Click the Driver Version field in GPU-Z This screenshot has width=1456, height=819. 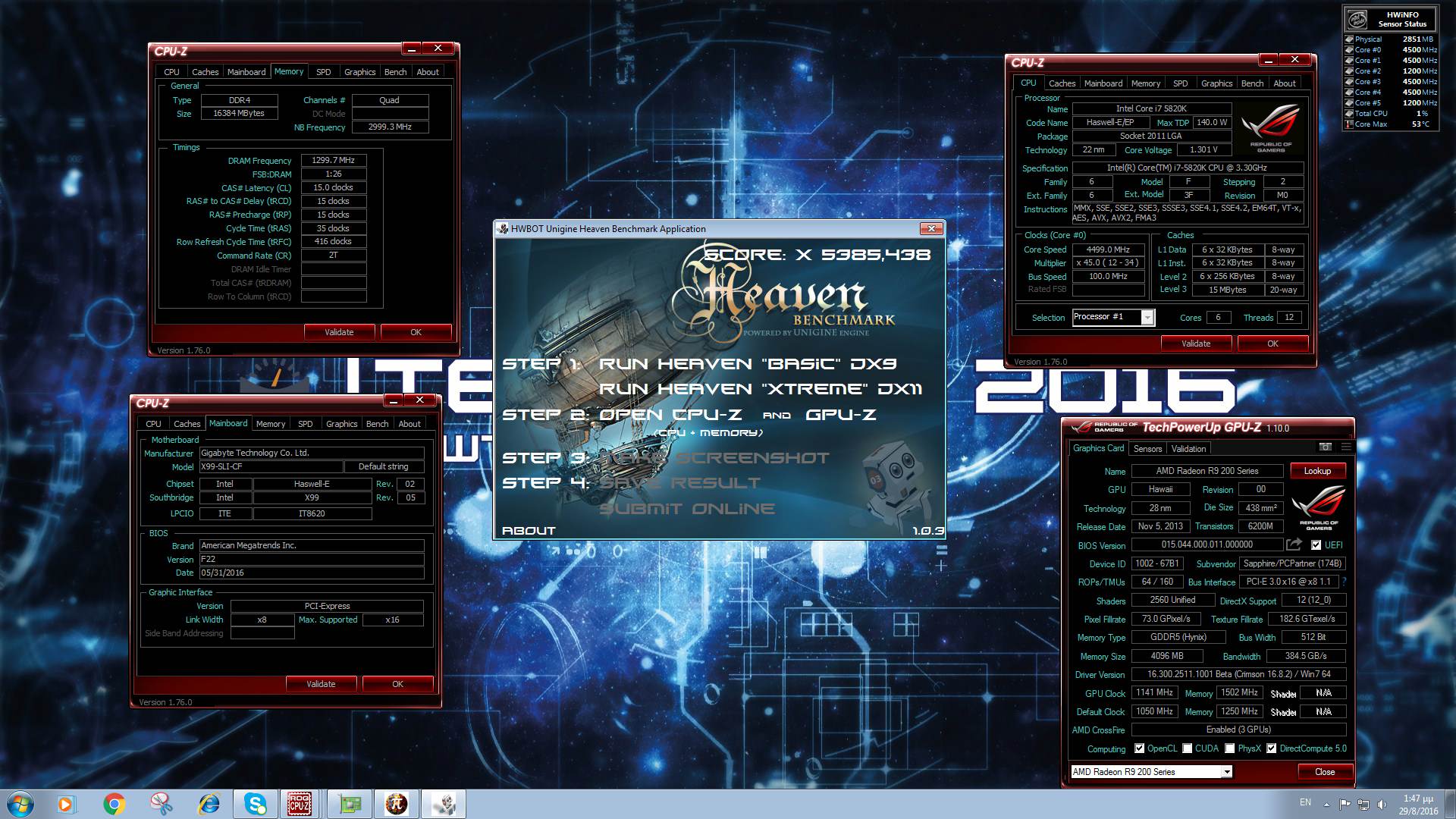point(1239,674)
